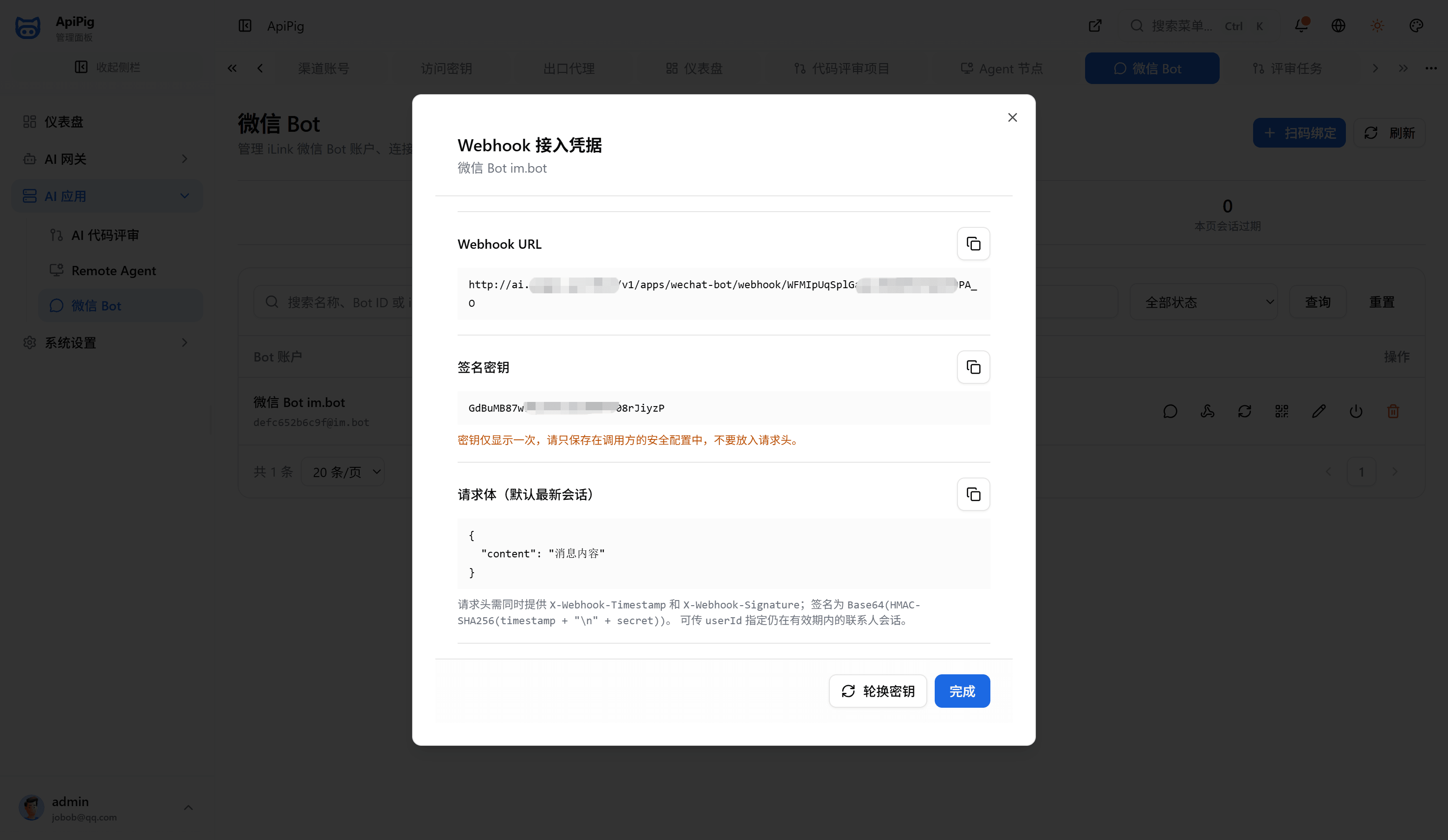Open theme palette settings
This screenshot has height=840, width=1448.
click(1416, 26)
